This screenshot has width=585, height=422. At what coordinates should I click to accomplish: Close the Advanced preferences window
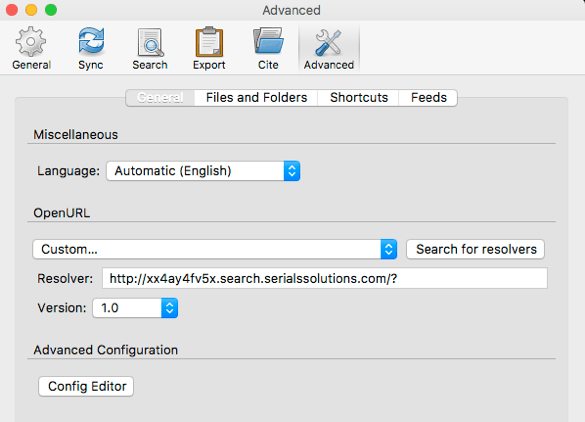12,10
